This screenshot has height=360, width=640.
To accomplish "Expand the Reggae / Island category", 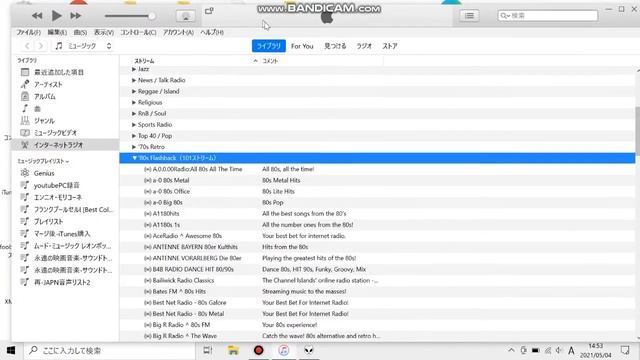I will (x=134, y=91).
